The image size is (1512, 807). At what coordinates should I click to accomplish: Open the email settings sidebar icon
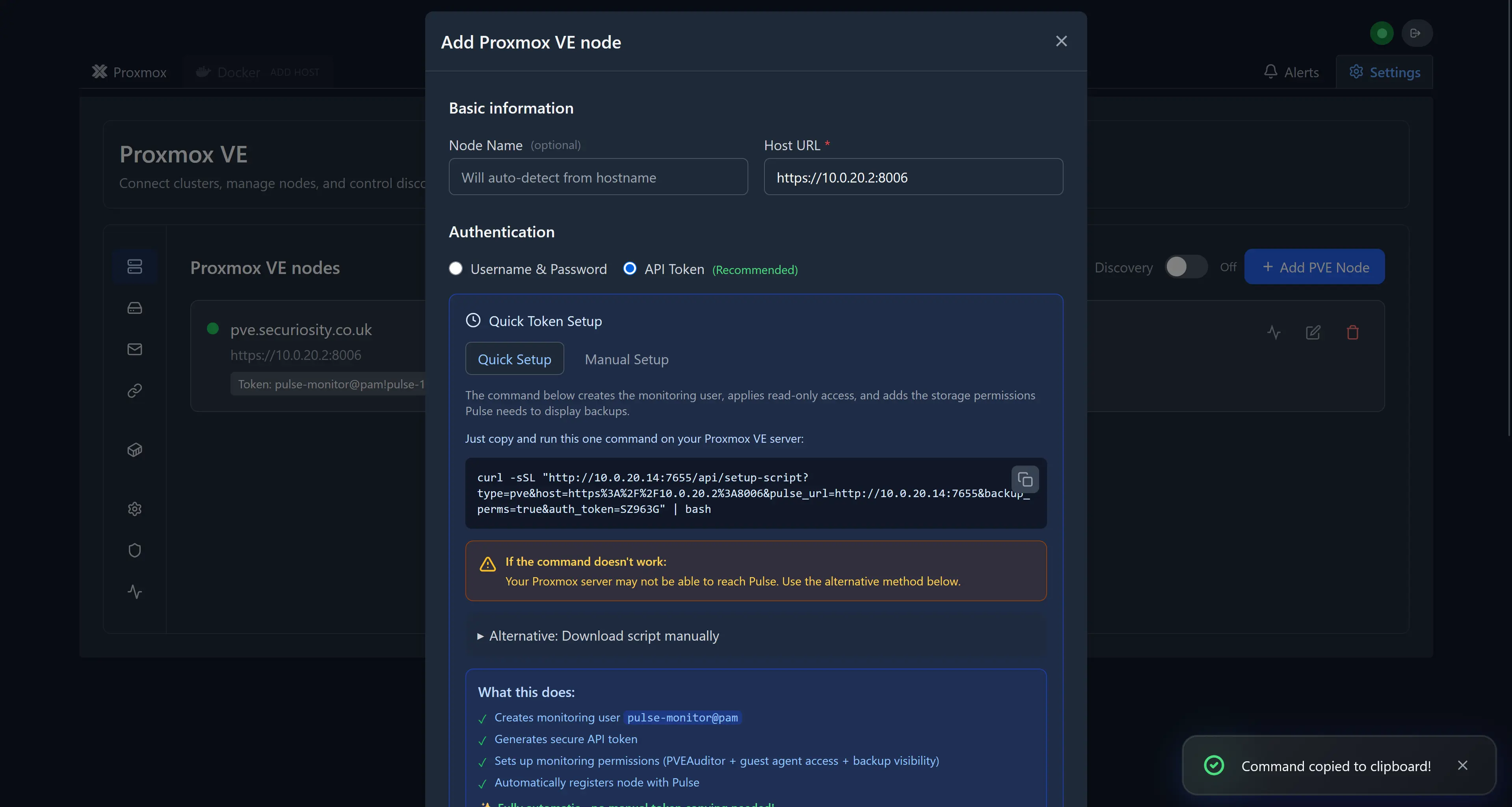tap(134, 349)
